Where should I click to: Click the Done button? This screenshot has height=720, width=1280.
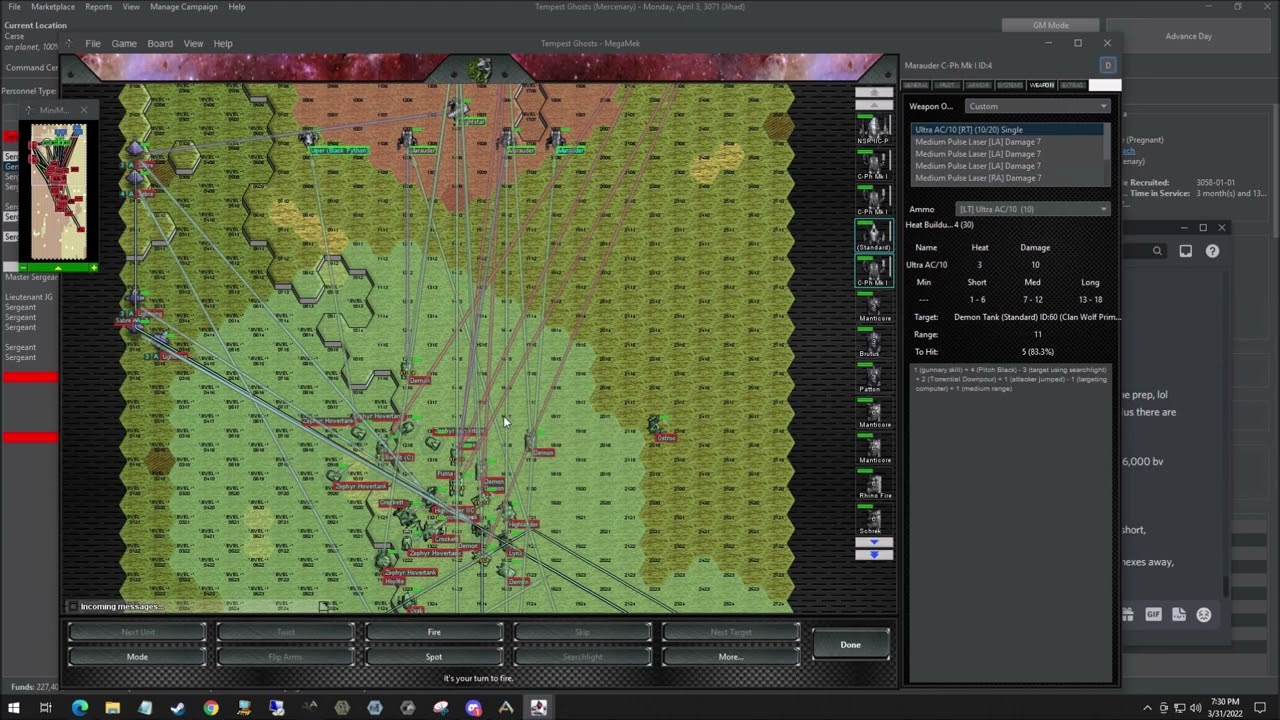tap(850, 645)
